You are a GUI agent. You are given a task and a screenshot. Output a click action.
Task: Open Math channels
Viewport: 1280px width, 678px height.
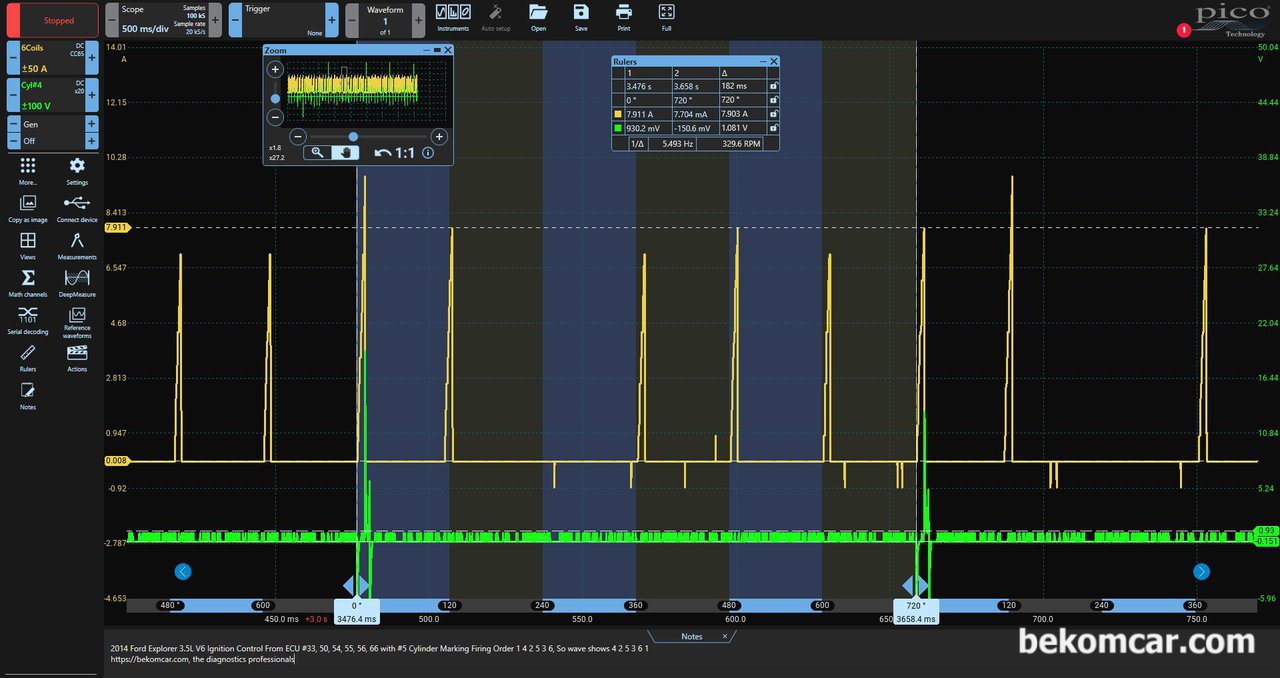[28, 282]
